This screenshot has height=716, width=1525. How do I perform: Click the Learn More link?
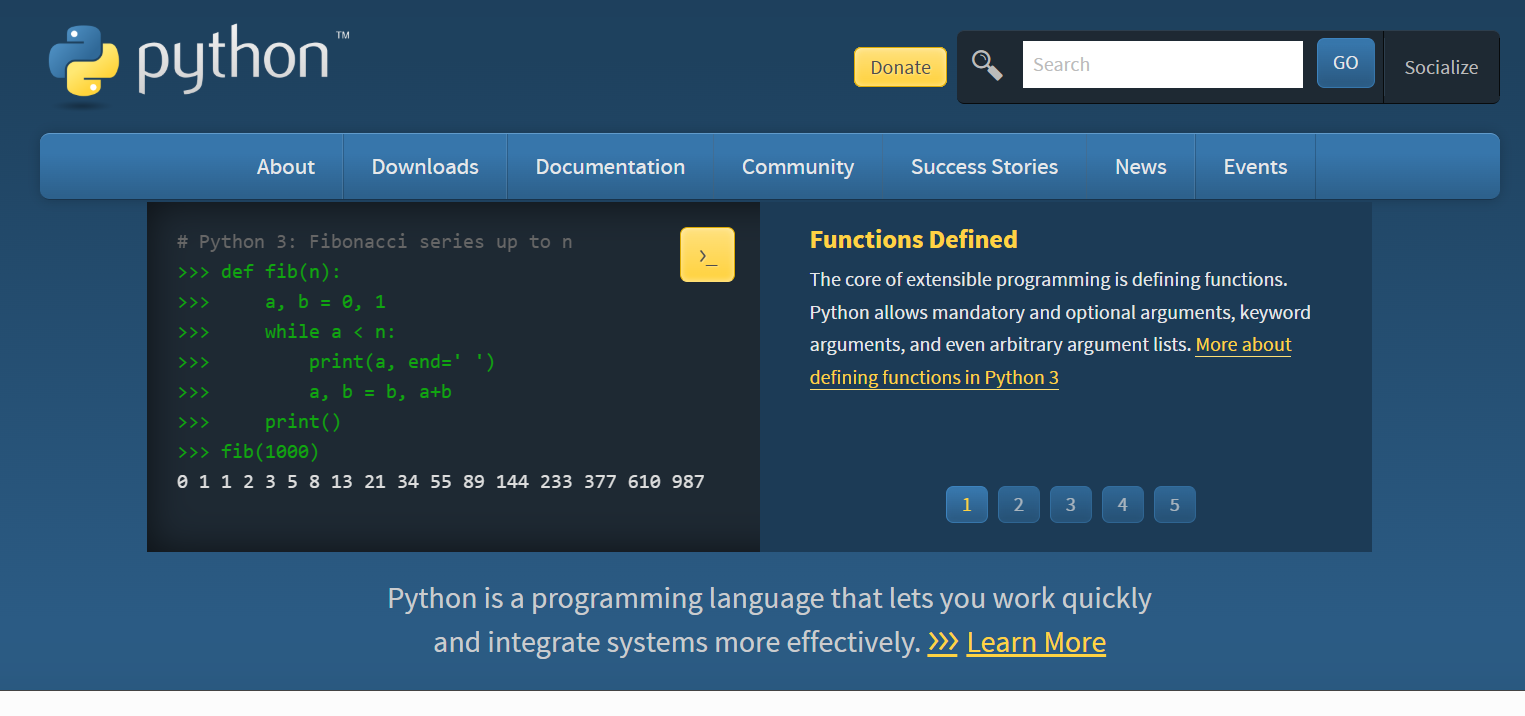coord(1035,642)
